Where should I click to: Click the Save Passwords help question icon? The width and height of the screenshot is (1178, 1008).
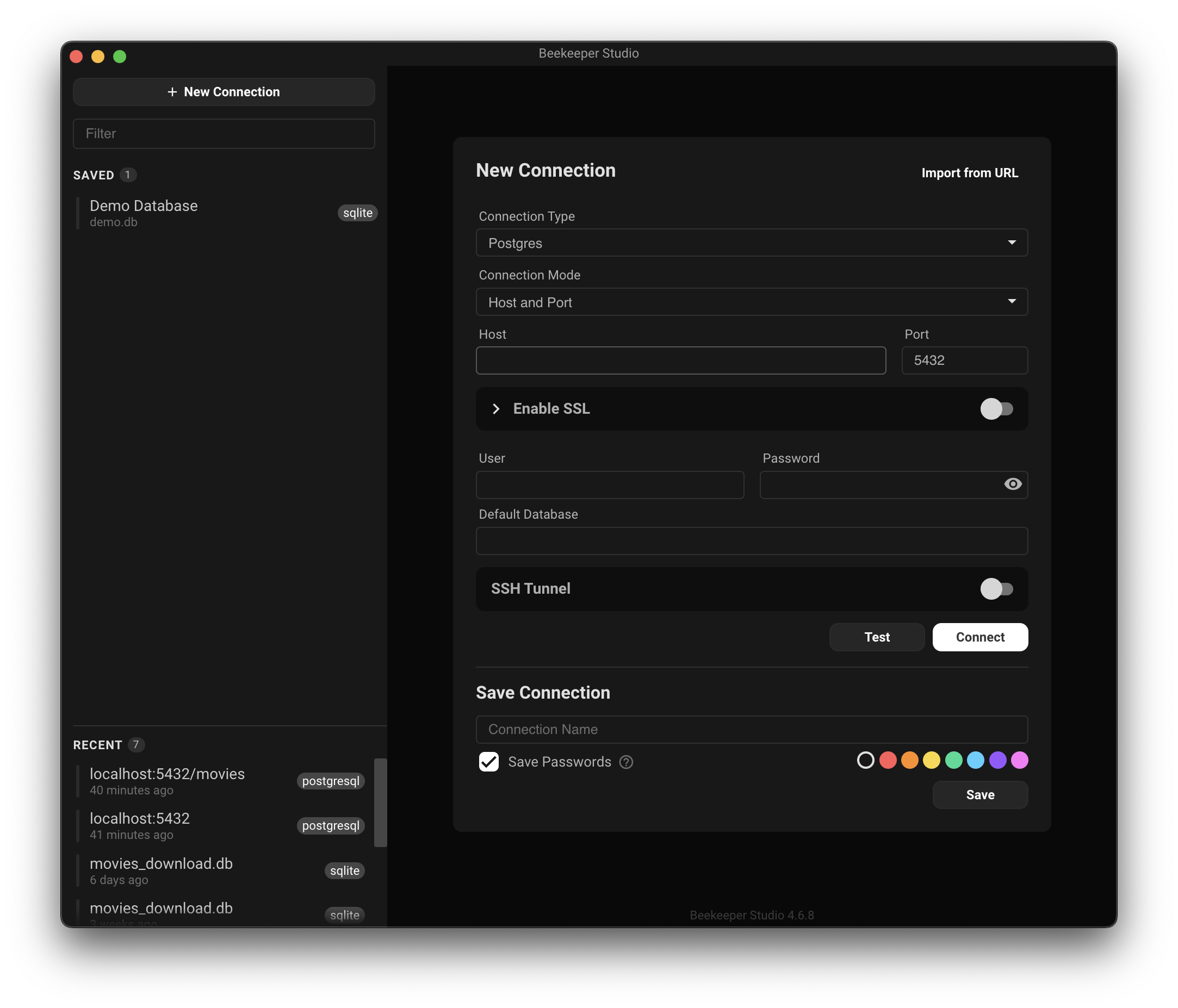pos(626,762)
